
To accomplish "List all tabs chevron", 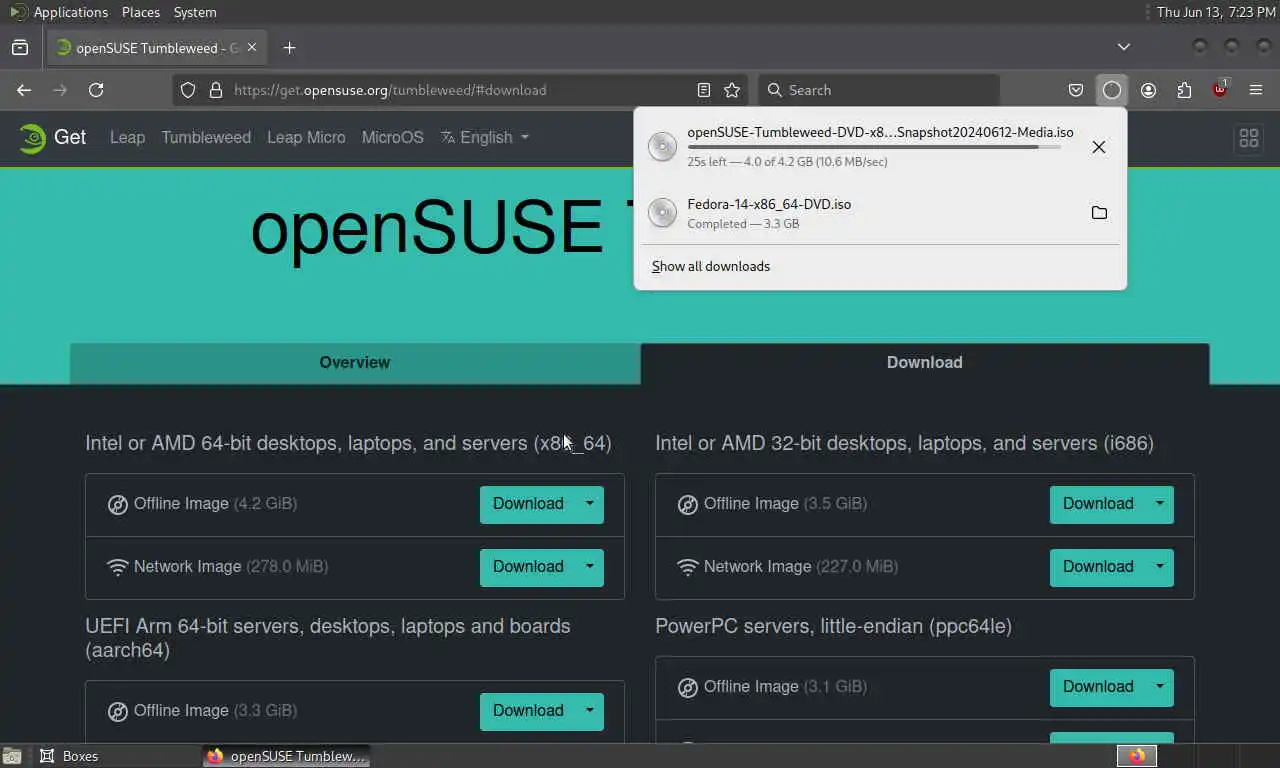I will (x=1124, y=47).
